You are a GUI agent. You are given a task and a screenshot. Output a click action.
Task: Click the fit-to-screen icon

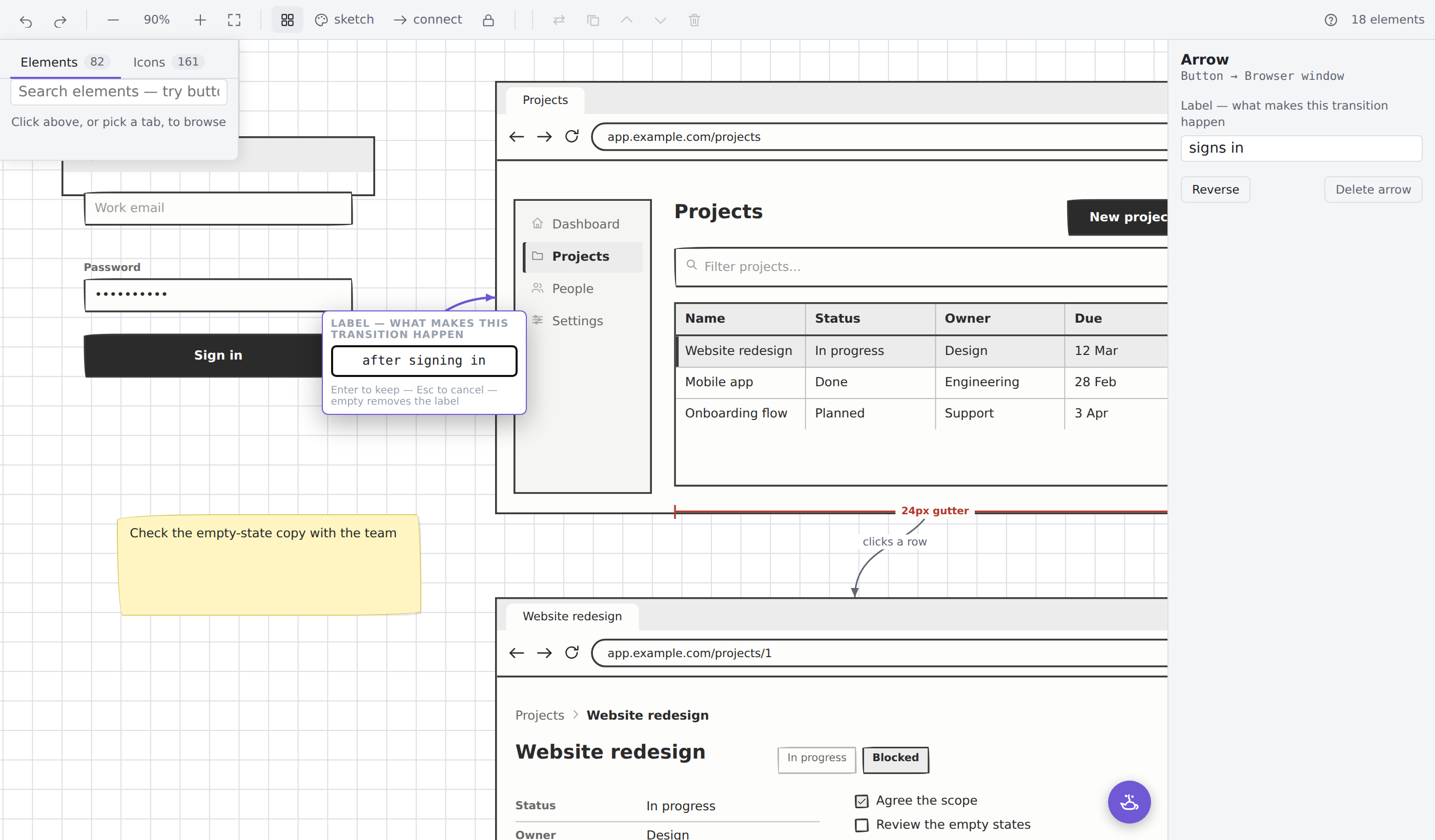pyautogui.click(x=234, y=20)
